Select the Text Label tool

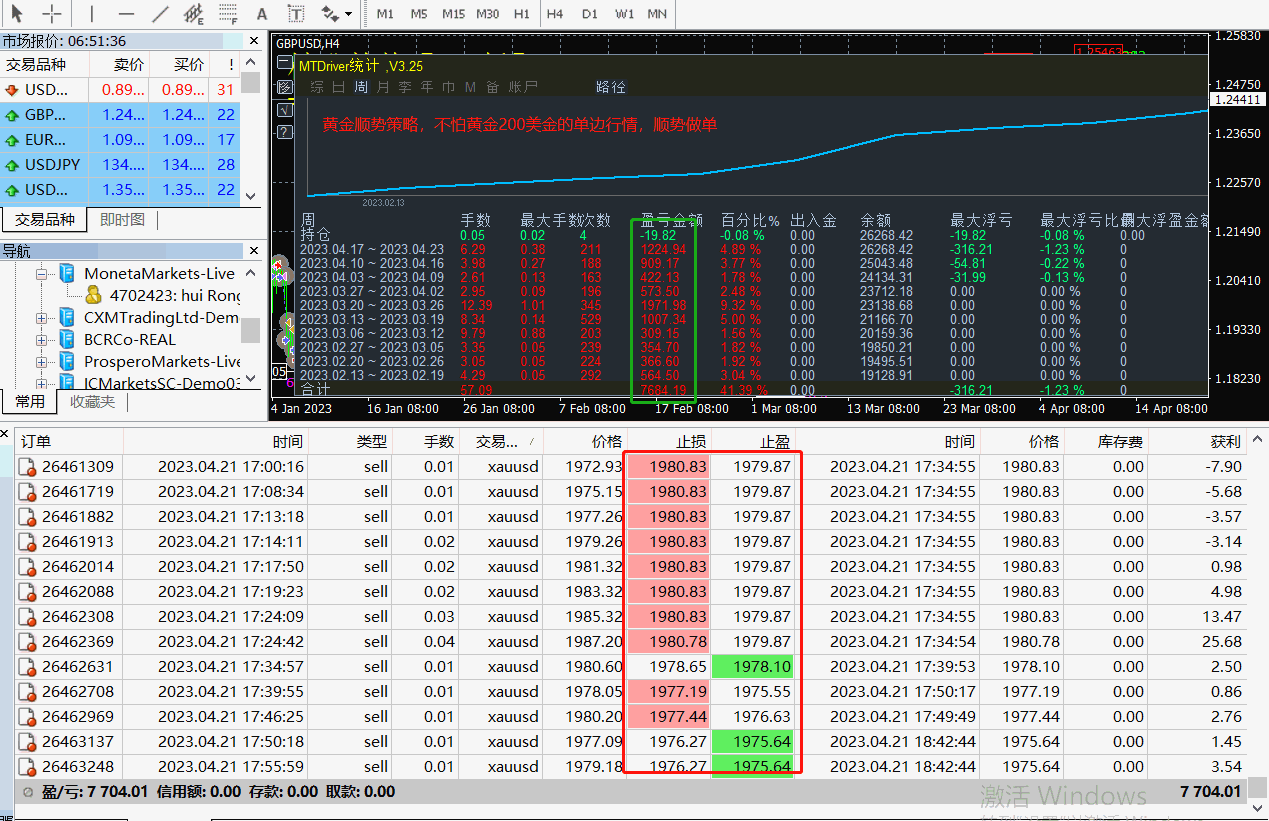(295, 14)
